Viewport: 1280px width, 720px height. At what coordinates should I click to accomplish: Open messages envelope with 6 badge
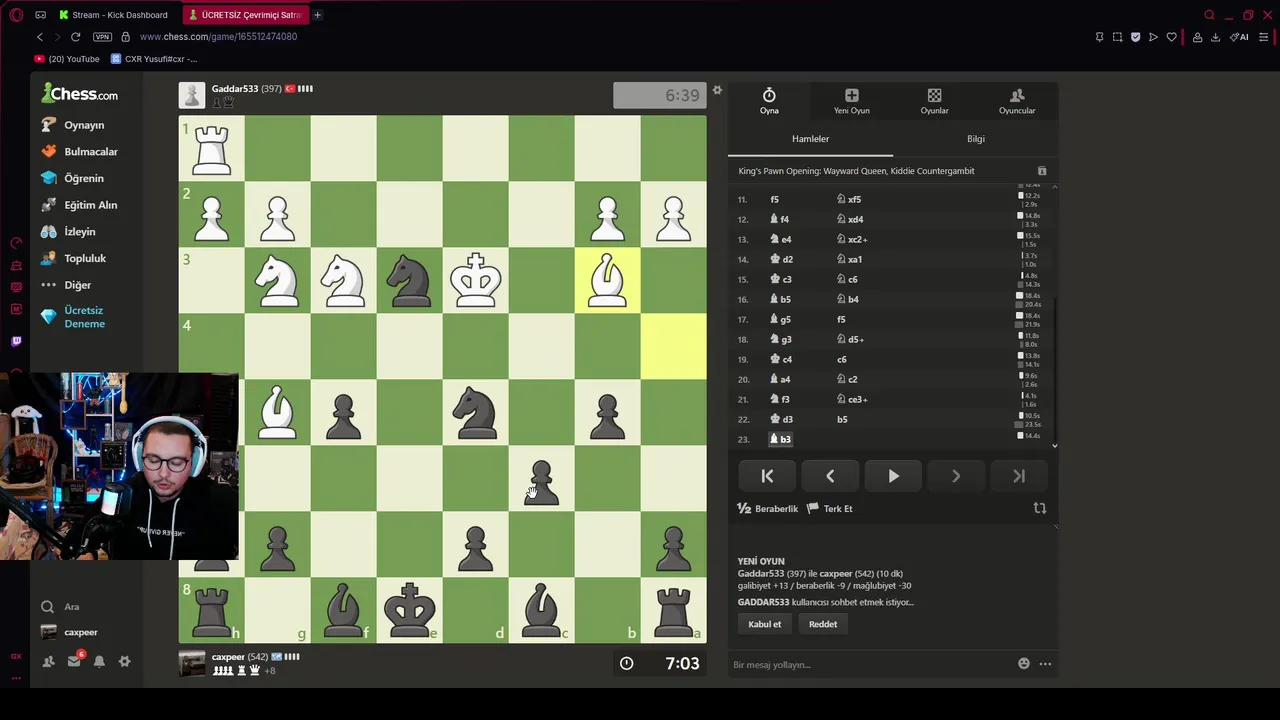point(74,661)
